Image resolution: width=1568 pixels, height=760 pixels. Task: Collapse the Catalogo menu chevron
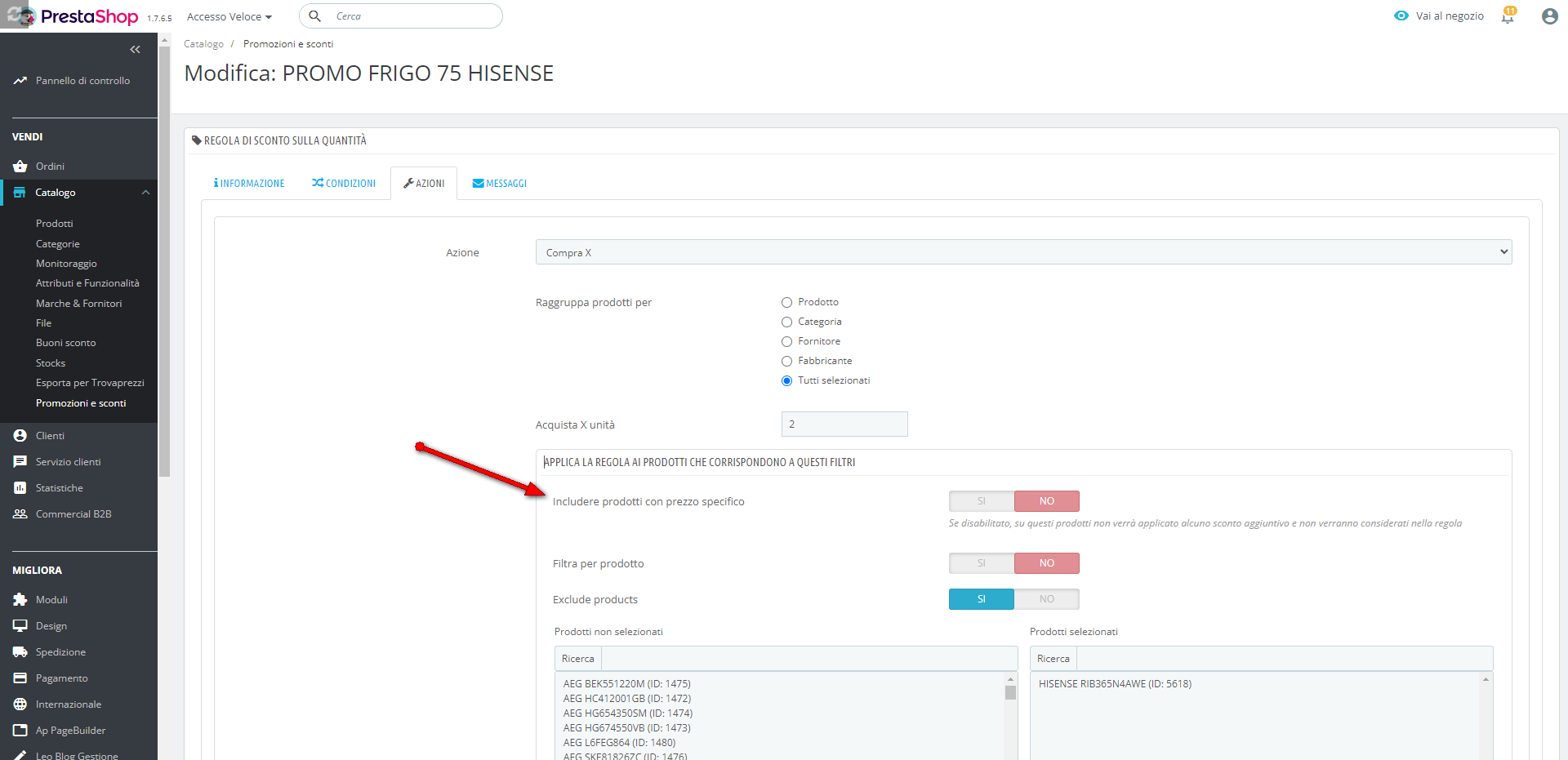point(145,193)
